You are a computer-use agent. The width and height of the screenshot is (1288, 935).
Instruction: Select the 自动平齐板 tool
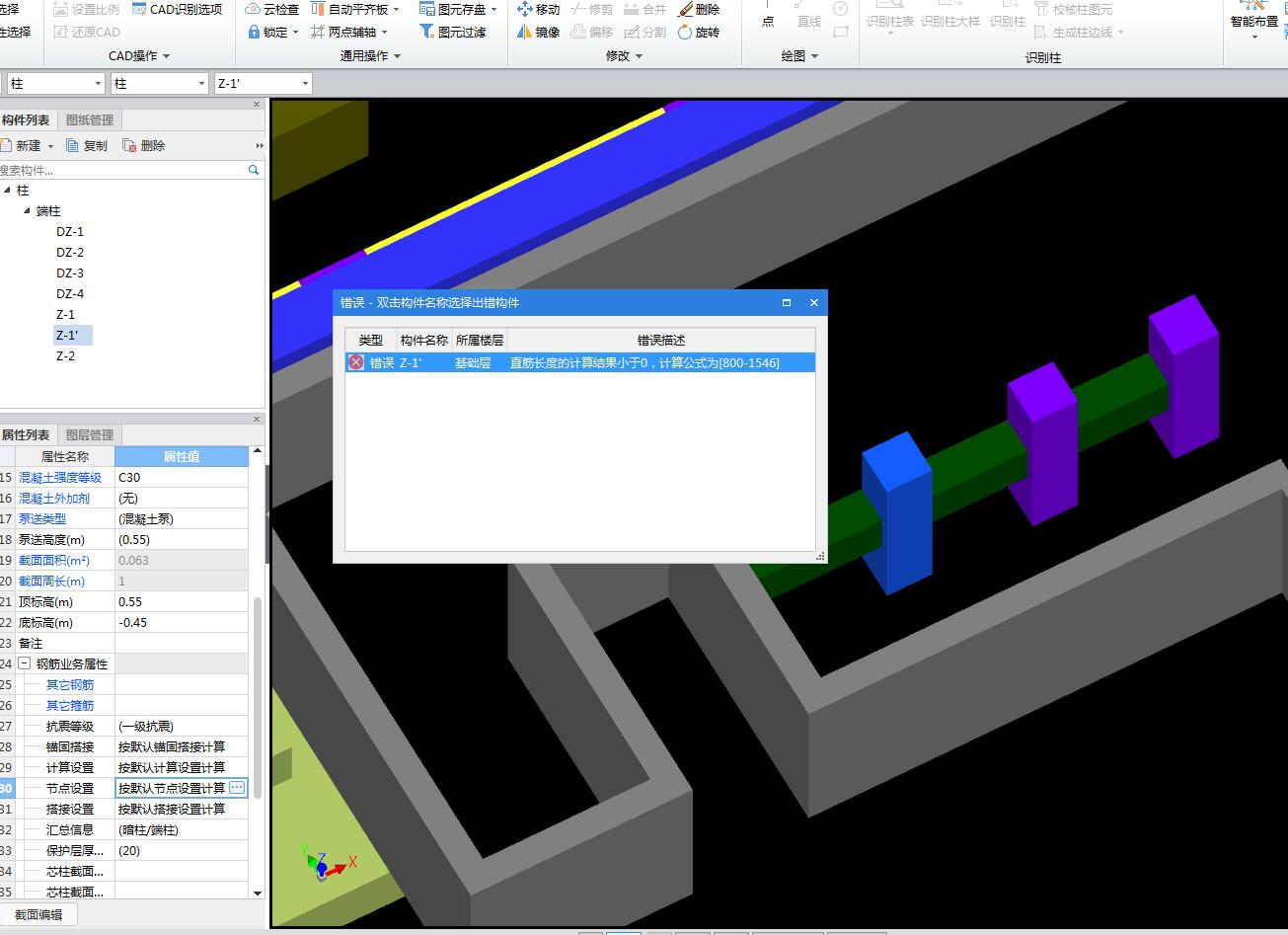tap(355, 9)
